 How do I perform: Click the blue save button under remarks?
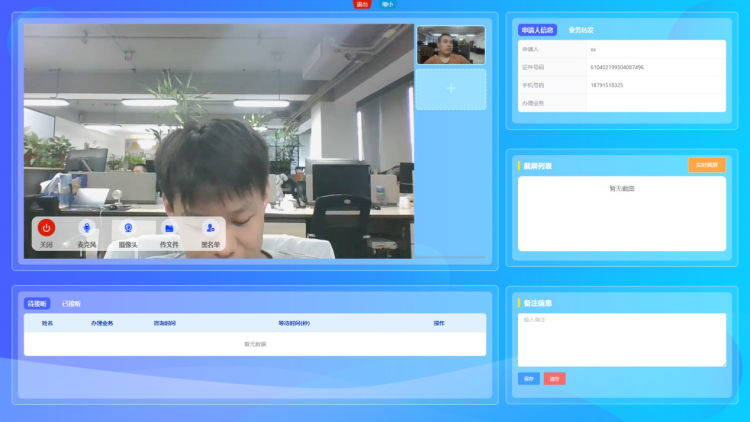coord(529,379)
